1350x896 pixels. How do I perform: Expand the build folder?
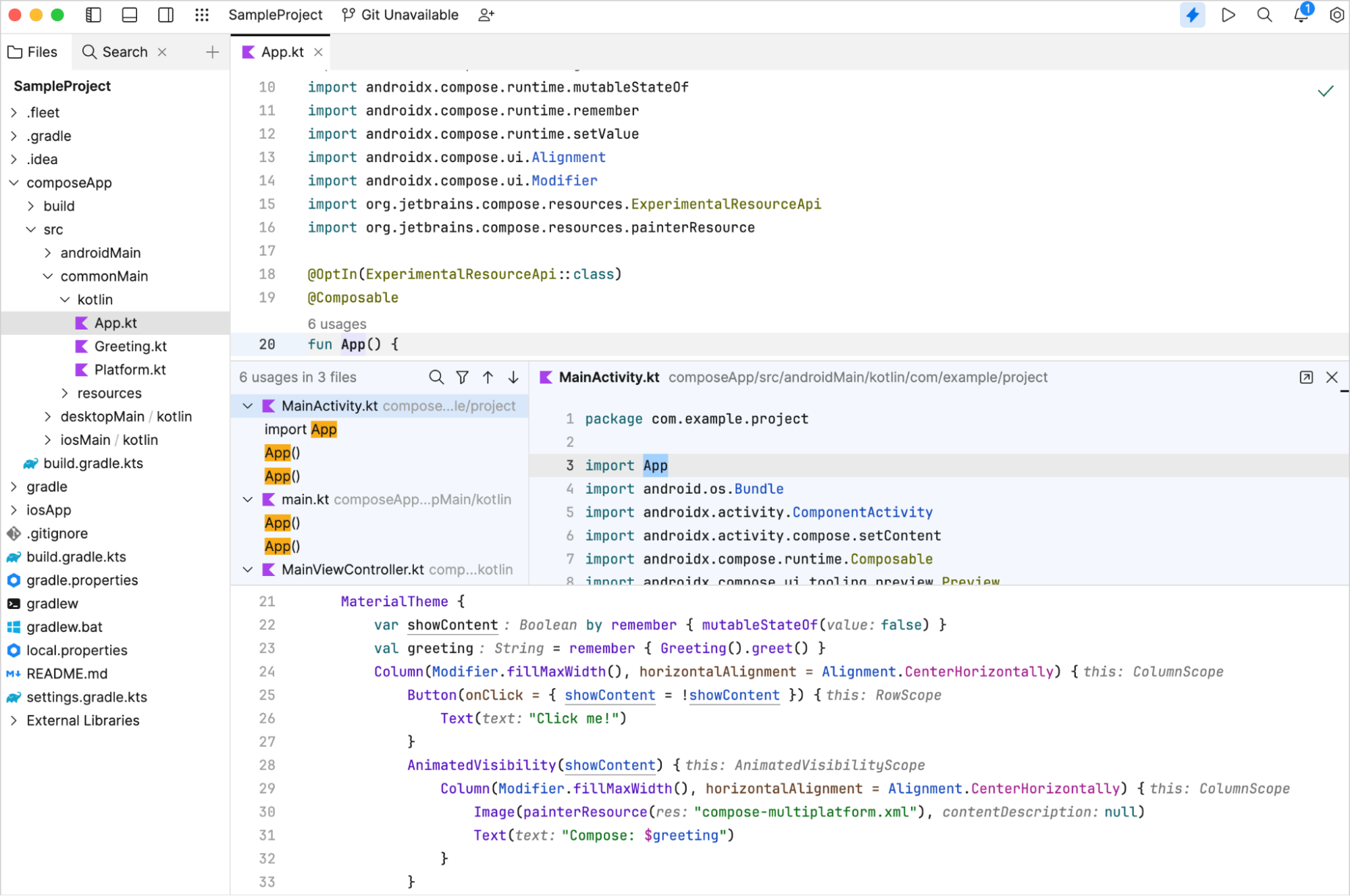30,206
